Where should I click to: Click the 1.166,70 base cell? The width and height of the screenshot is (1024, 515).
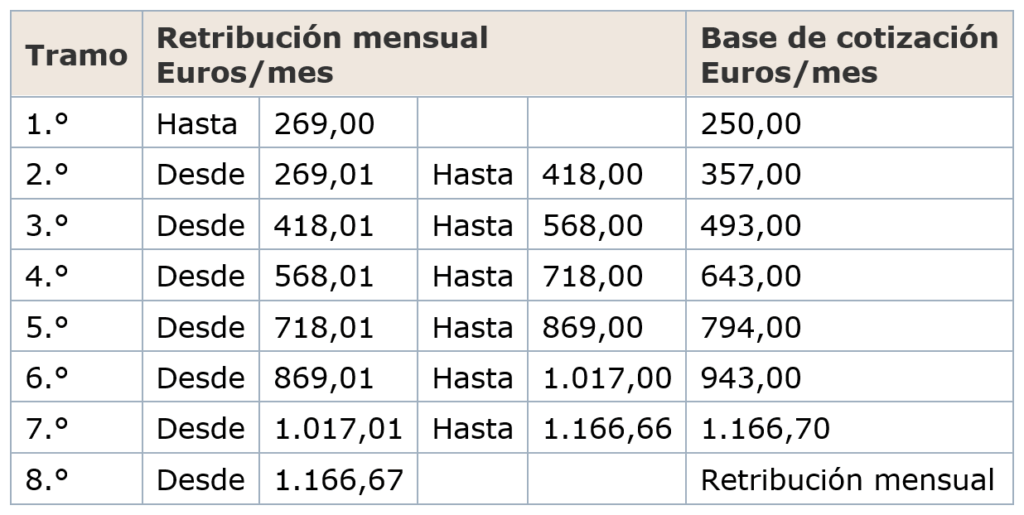[765, 429]
